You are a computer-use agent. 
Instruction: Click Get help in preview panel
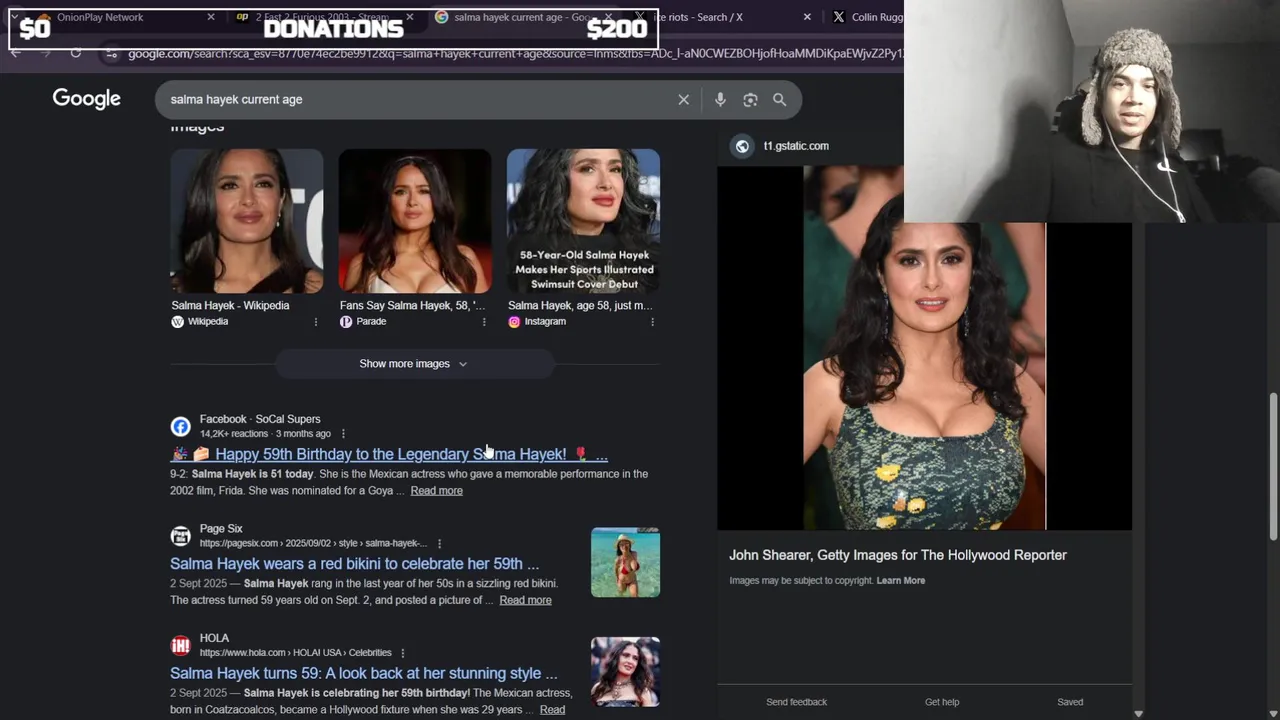[942, 702]
